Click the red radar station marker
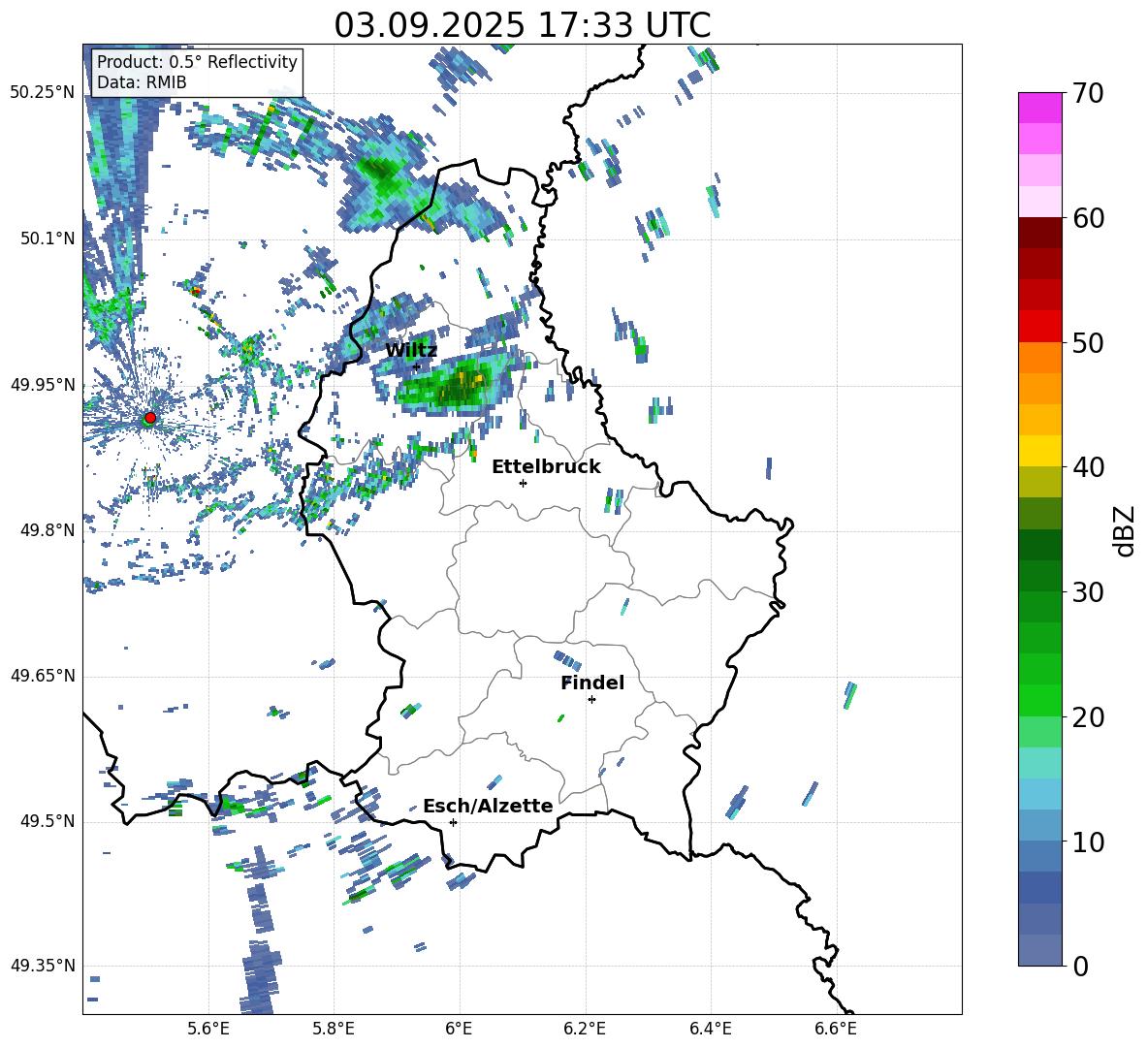This screenshot has width=1148, height=1048. pyautogui.click(x=150, y=418)
